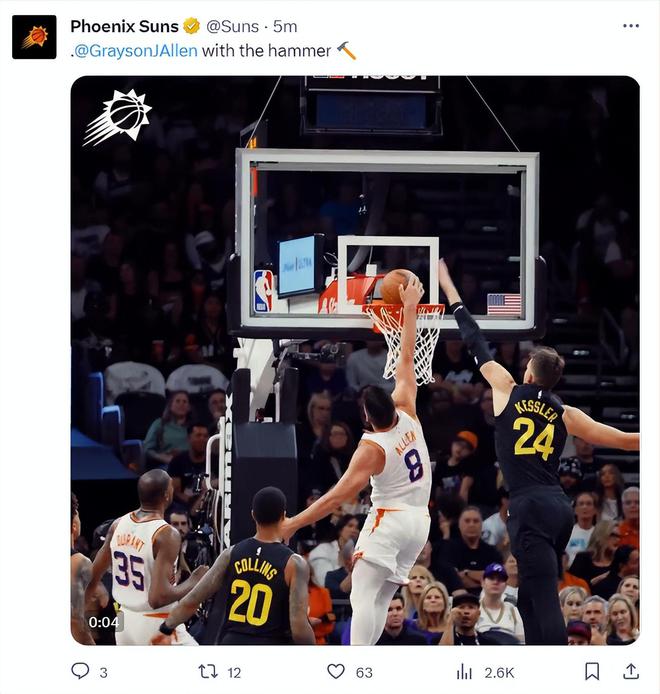Screen dimensions: 660x694
Task: Click the Phoenix Suns display name
Action: tap(124, 26)
